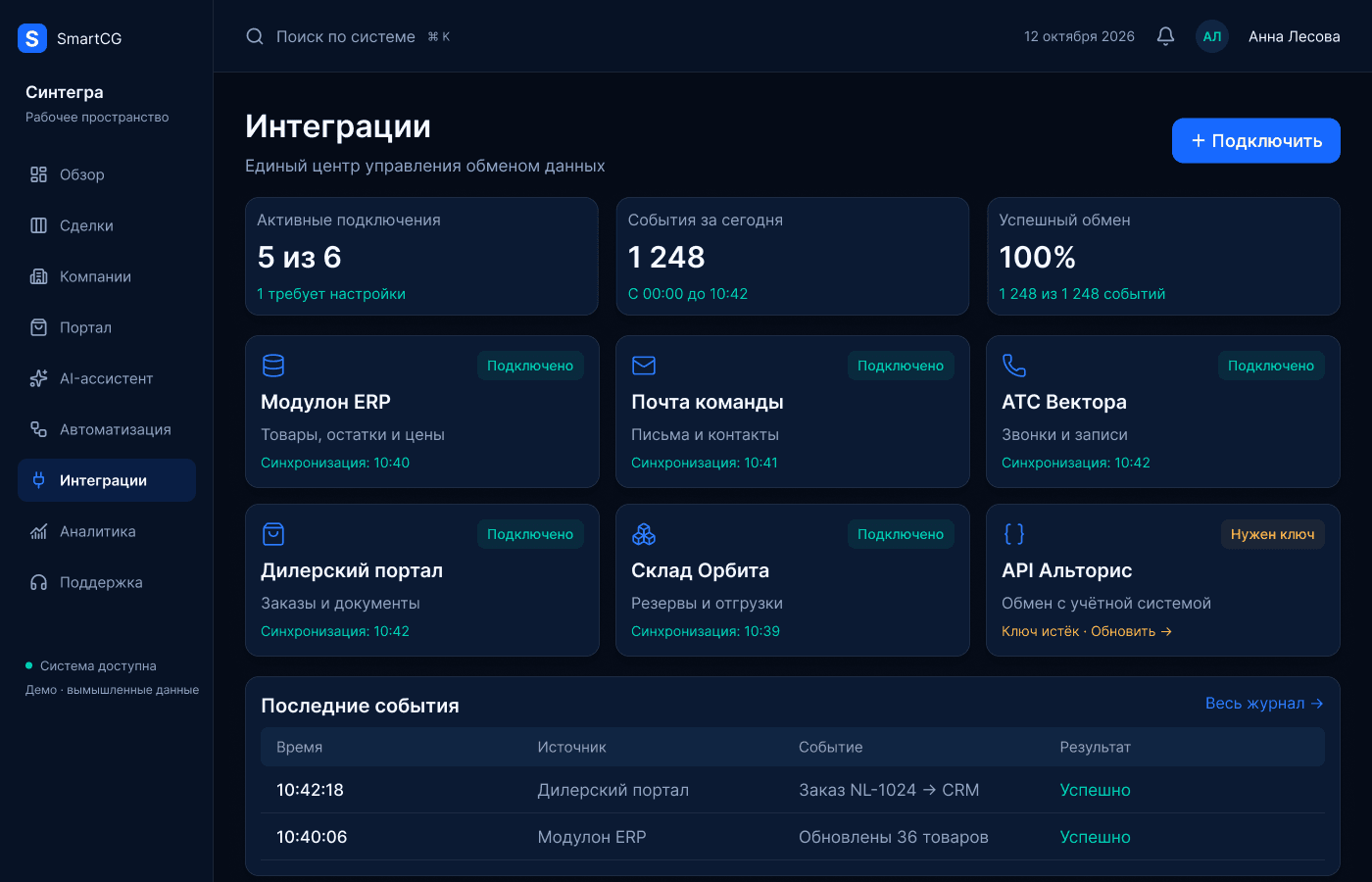The height and width of the screenshot is (882, 1372).
Task: Click the Обзор dashboard icon
Action: pyautogui.click(x=38, y=174)
